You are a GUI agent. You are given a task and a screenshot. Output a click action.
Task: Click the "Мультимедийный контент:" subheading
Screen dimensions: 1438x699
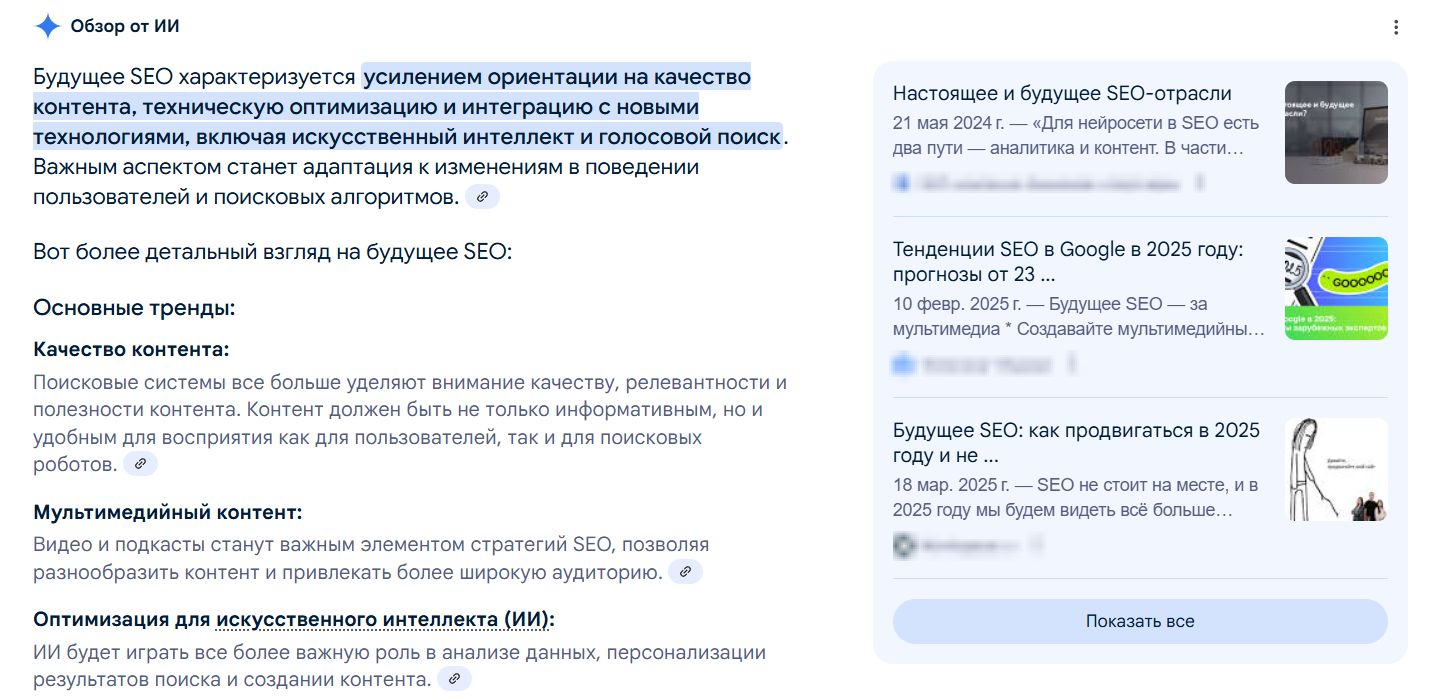(x=167, y=513)
